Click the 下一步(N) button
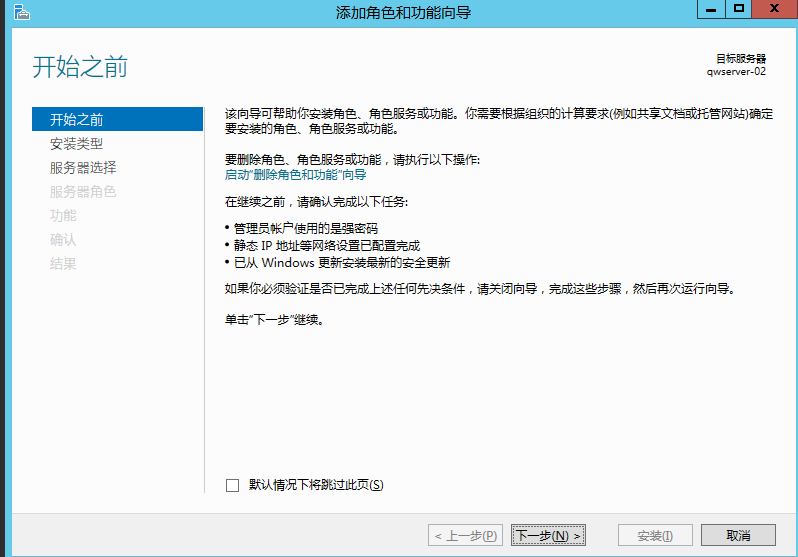Image resolution: width=798 pixels, height=557 pixels. pyautogui.click(x=548, y=535)
